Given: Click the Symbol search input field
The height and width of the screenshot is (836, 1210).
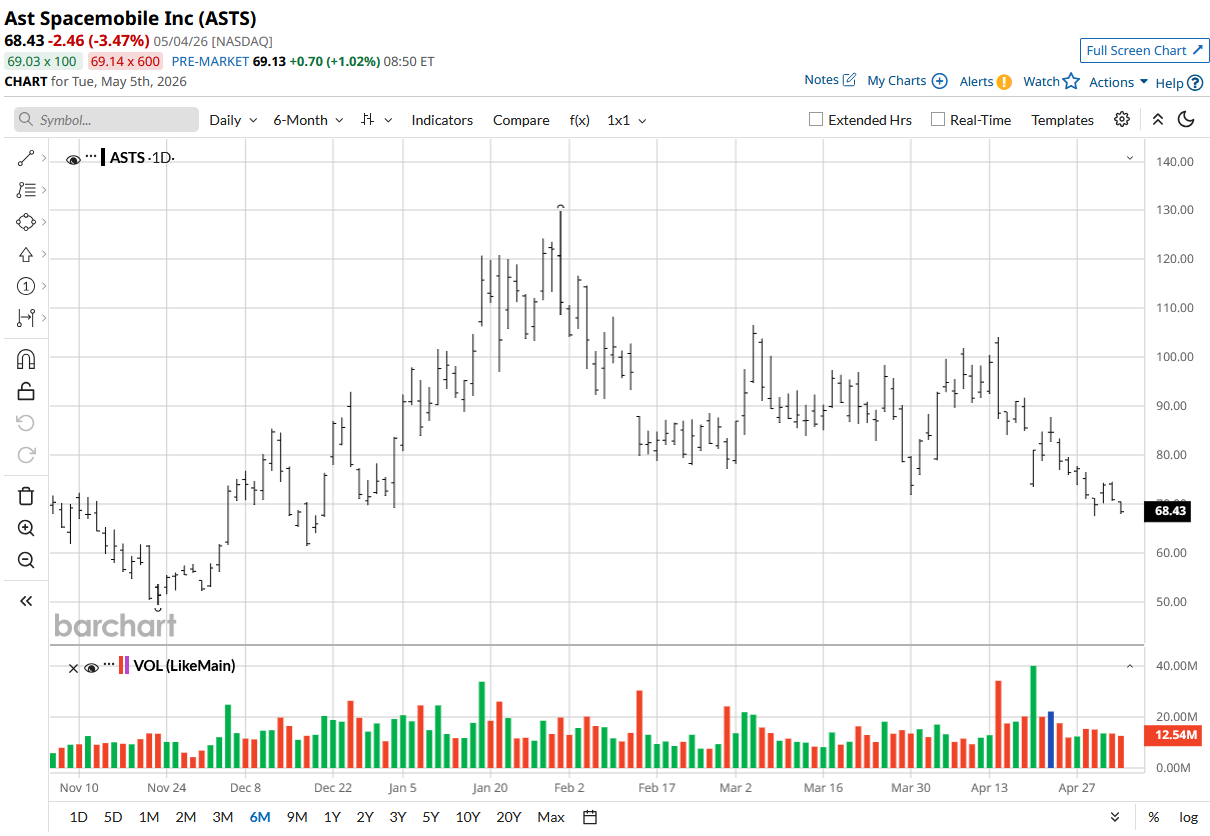Looking at the screenshot, I should click(106, 119).
